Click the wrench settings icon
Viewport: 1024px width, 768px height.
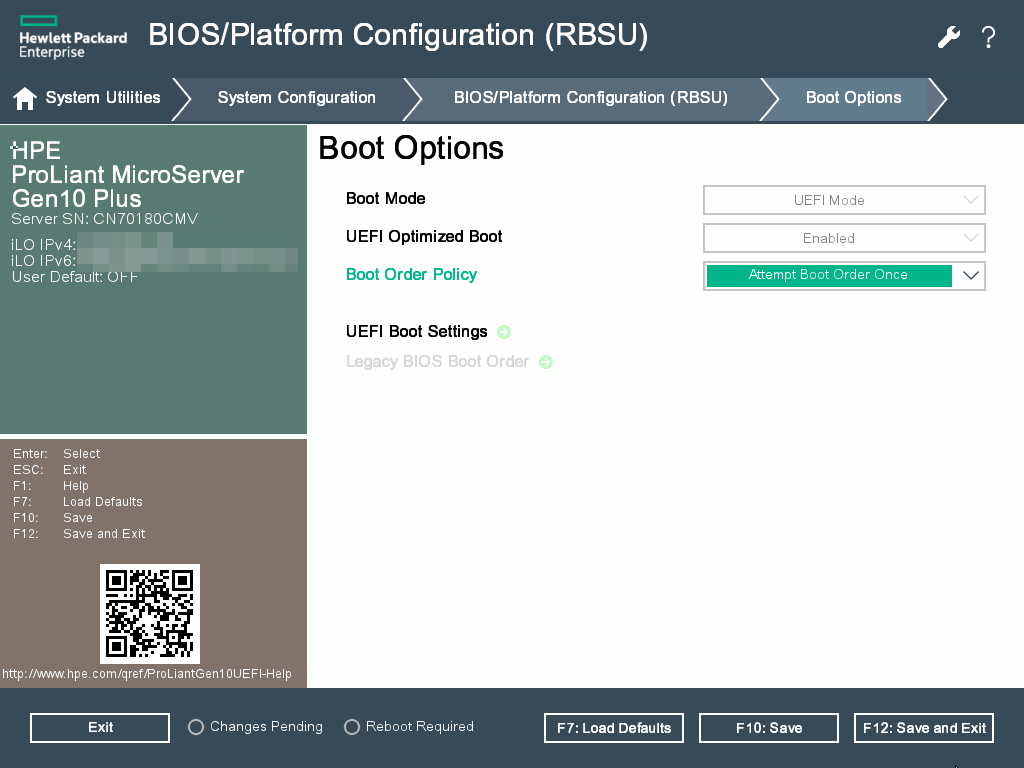click(x=949, y=37)
